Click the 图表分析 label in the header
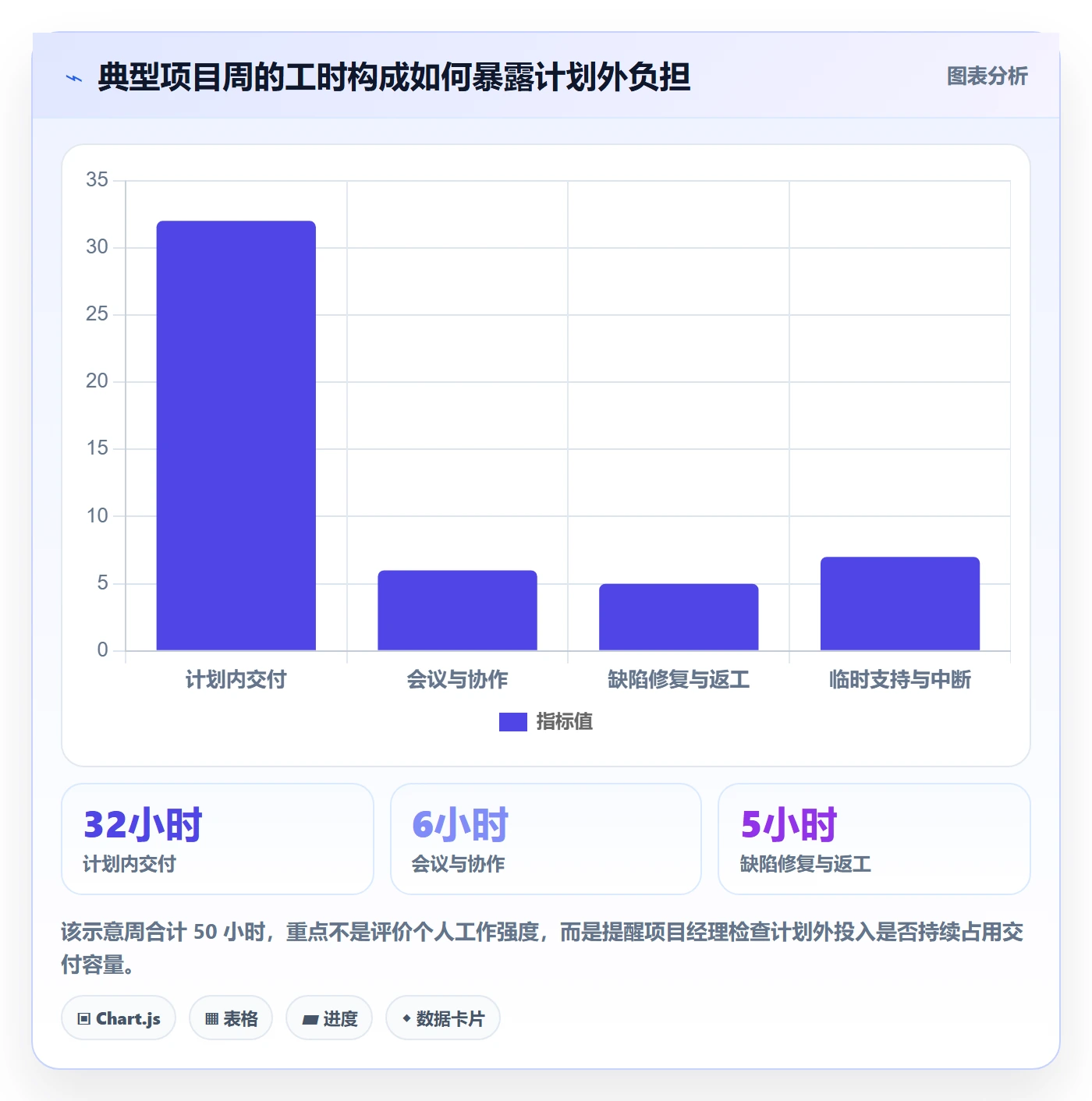 point(987,76)
